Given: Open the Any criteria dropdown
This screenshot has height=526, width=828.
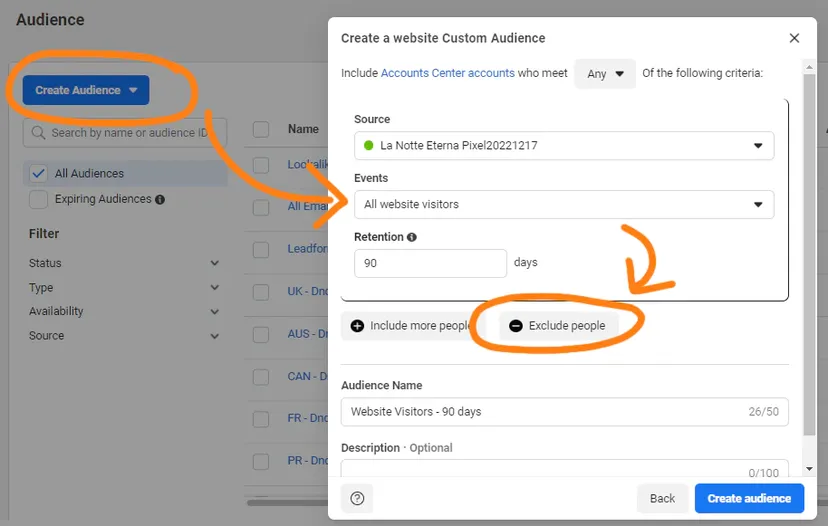Looking at the screenshot, I should [x=605, y=73].
